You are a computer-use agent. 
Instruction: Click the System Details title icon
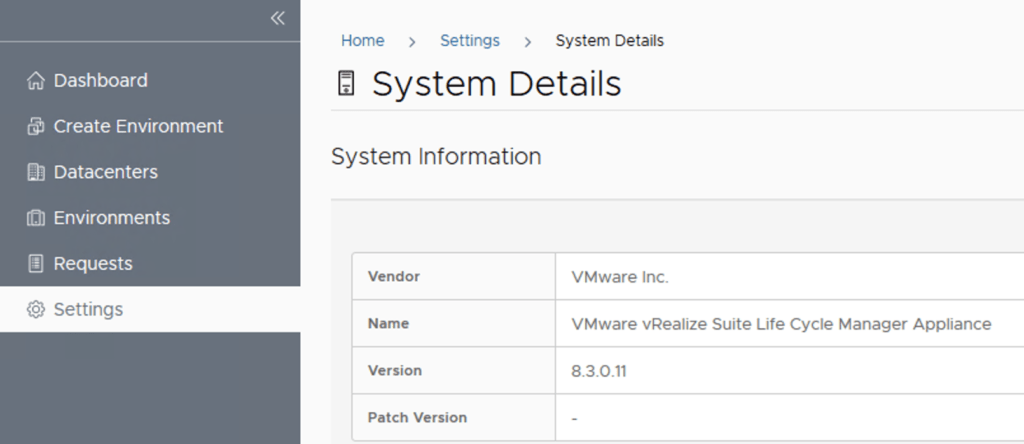click(346, 84)
